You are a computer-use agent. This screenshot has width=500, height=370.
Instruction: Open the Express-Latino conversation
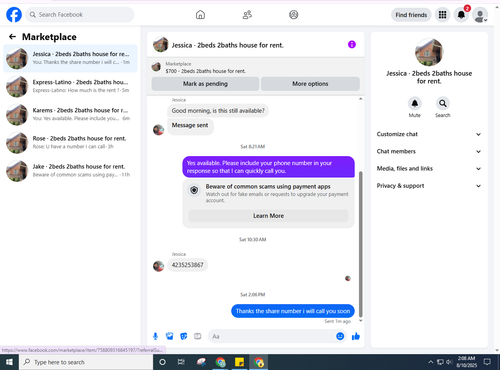pyautogui.click(x=70, y=86)
